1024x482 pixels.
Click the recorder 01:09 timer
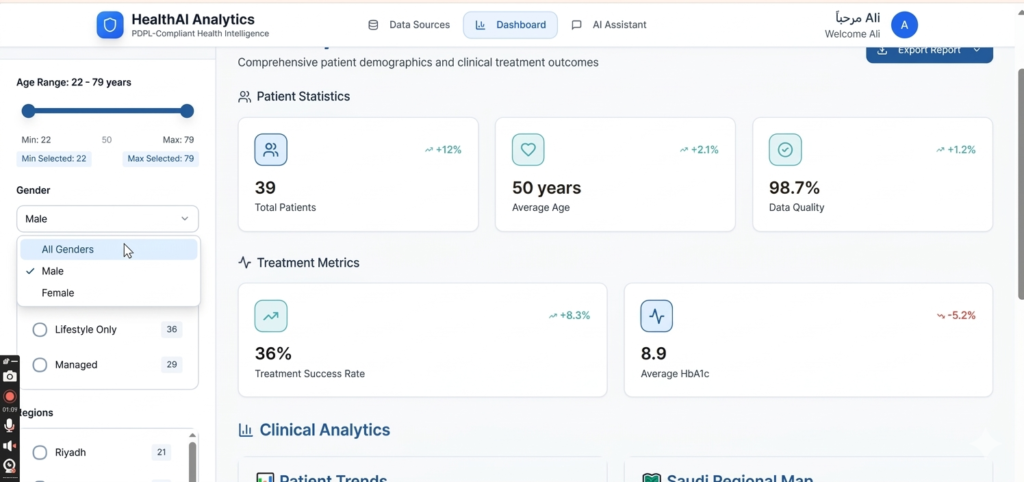[x=9, y=410]
